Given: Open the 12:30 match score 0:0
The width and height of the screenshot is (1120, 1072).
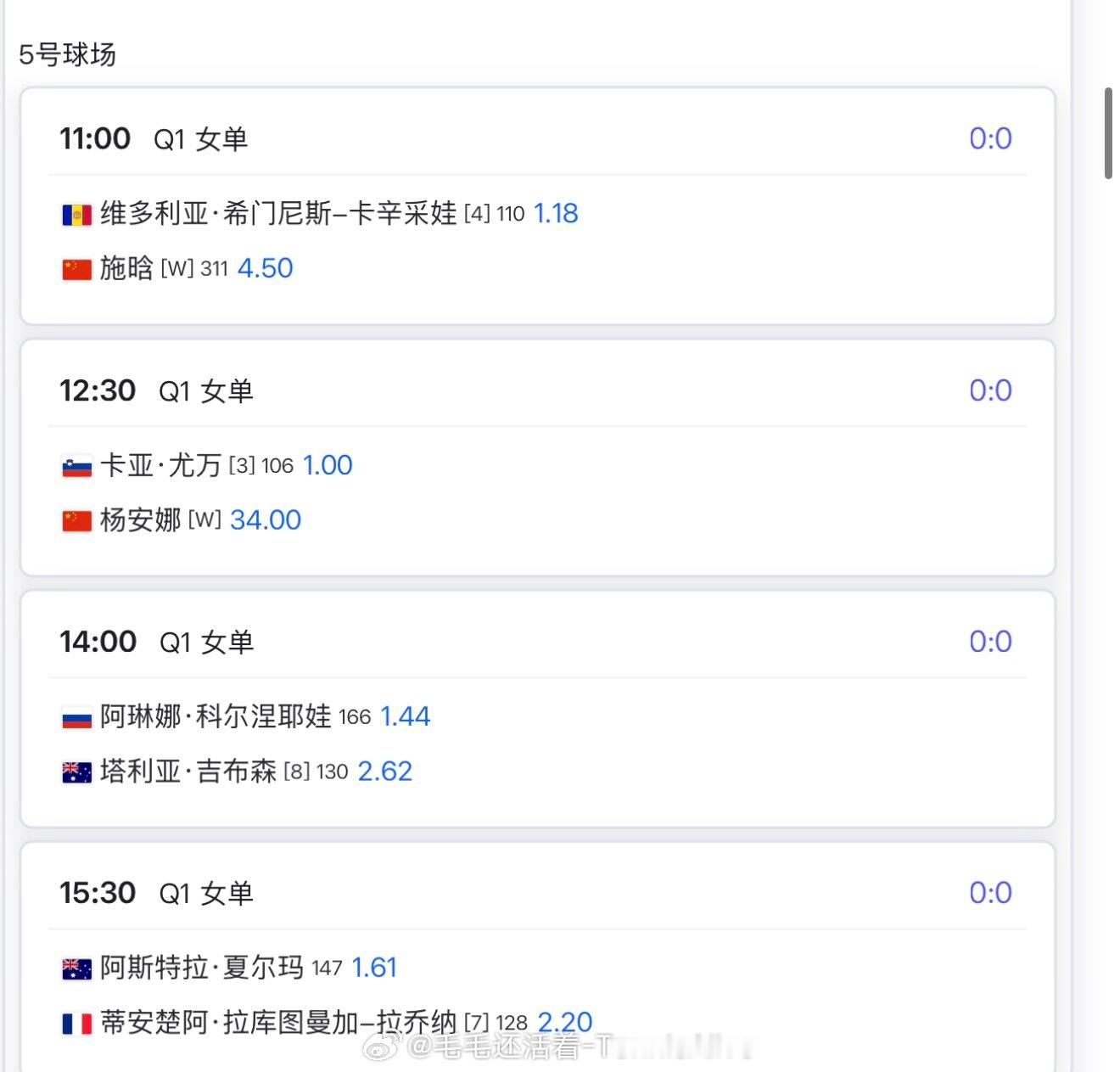Looking at the screenshot, I should pyautogui.click(x=990, y=390).
